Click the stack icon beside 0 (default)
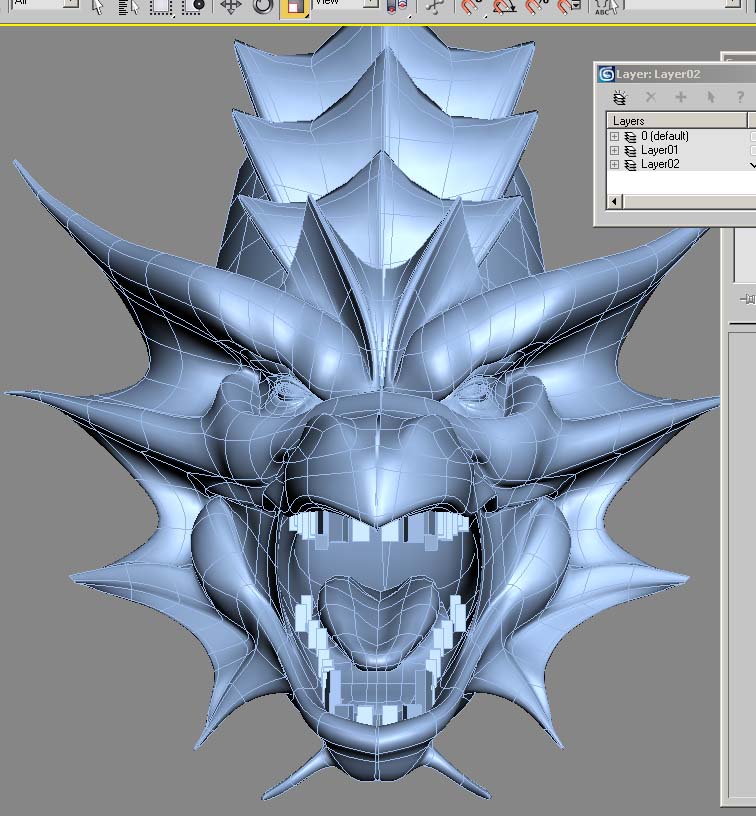756x816 pixels. click(630, 136)
